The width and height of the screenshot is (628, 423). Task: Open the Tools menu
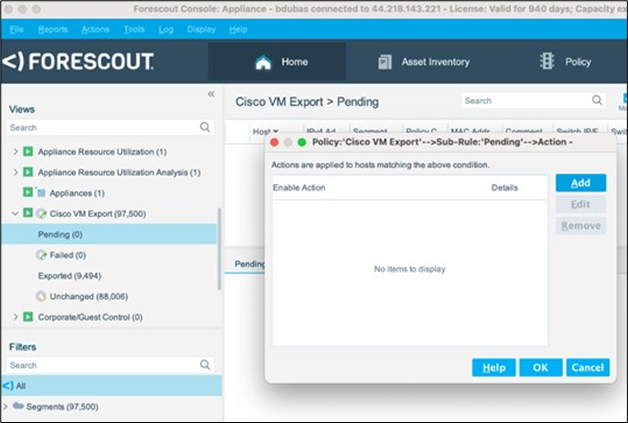[134, 29]
